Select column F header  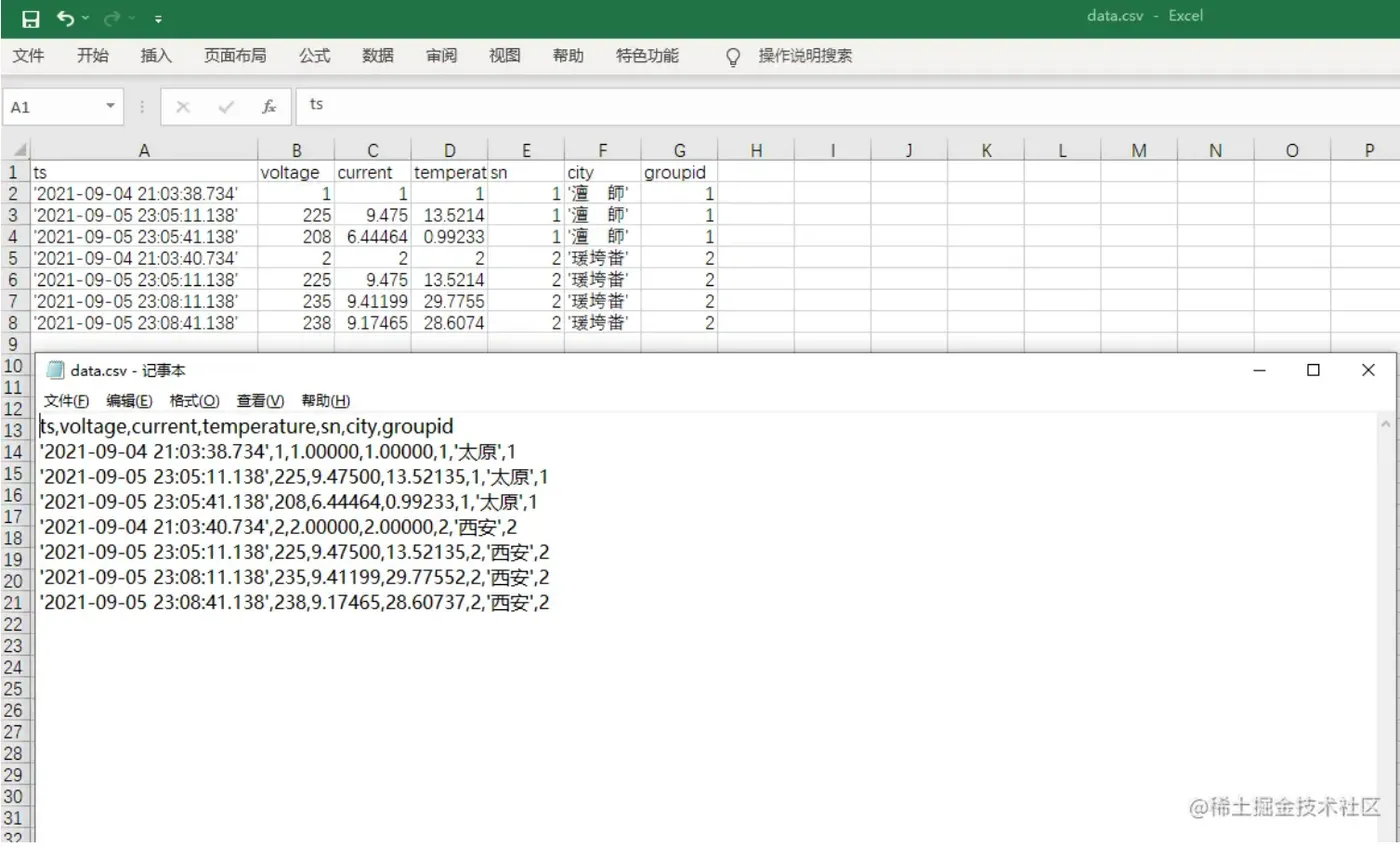[x=603, y=151]
